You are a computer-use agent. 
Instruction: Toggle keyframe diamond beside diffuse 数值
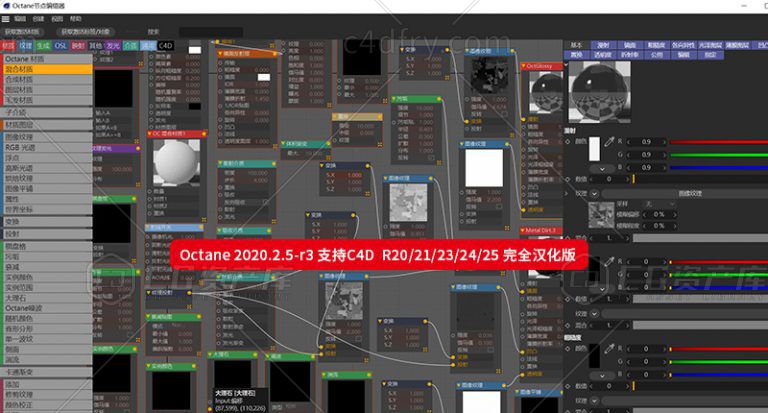(568, 179)
